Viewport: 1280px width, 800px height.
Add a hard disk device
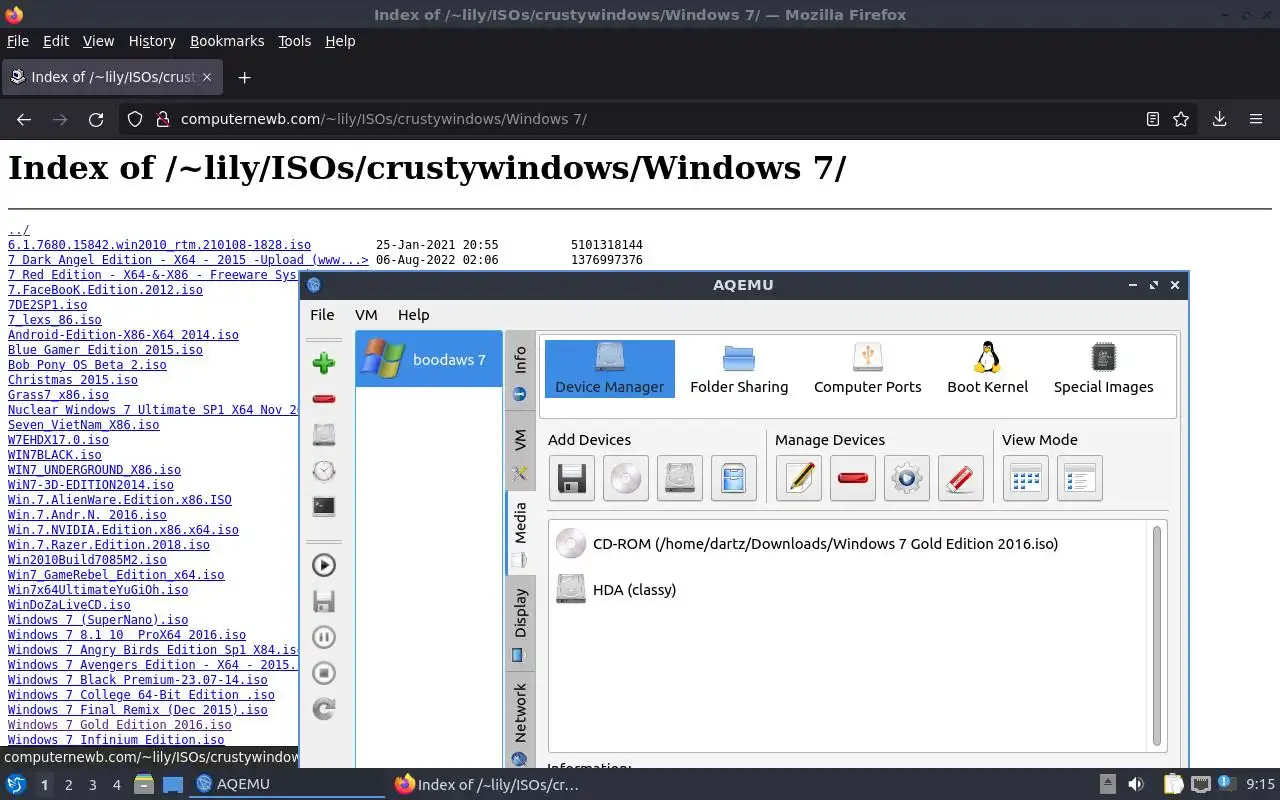pos(680,478)
